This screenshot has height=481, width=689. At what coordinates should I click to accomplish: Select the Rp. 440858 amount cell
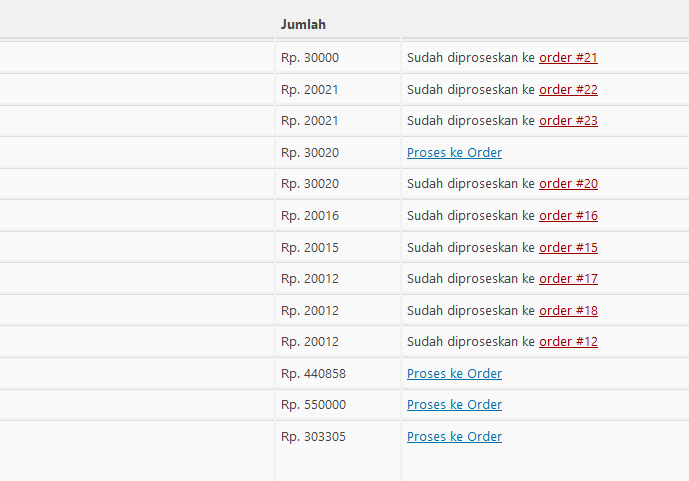[313, 374]
